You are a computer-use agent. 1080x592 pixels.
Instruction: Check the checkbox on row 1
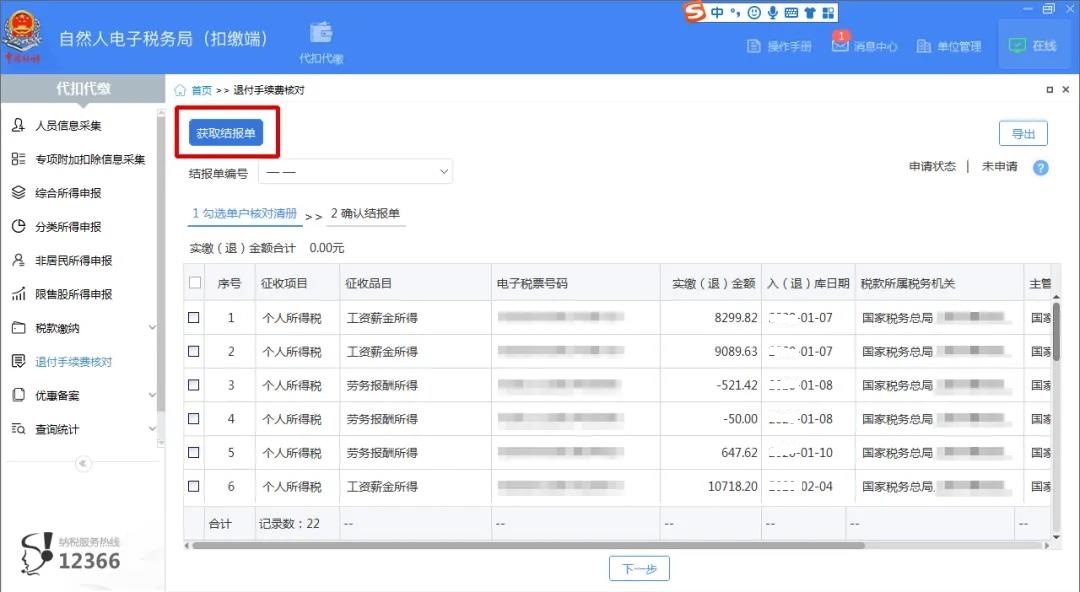click(x=195, y=317)
